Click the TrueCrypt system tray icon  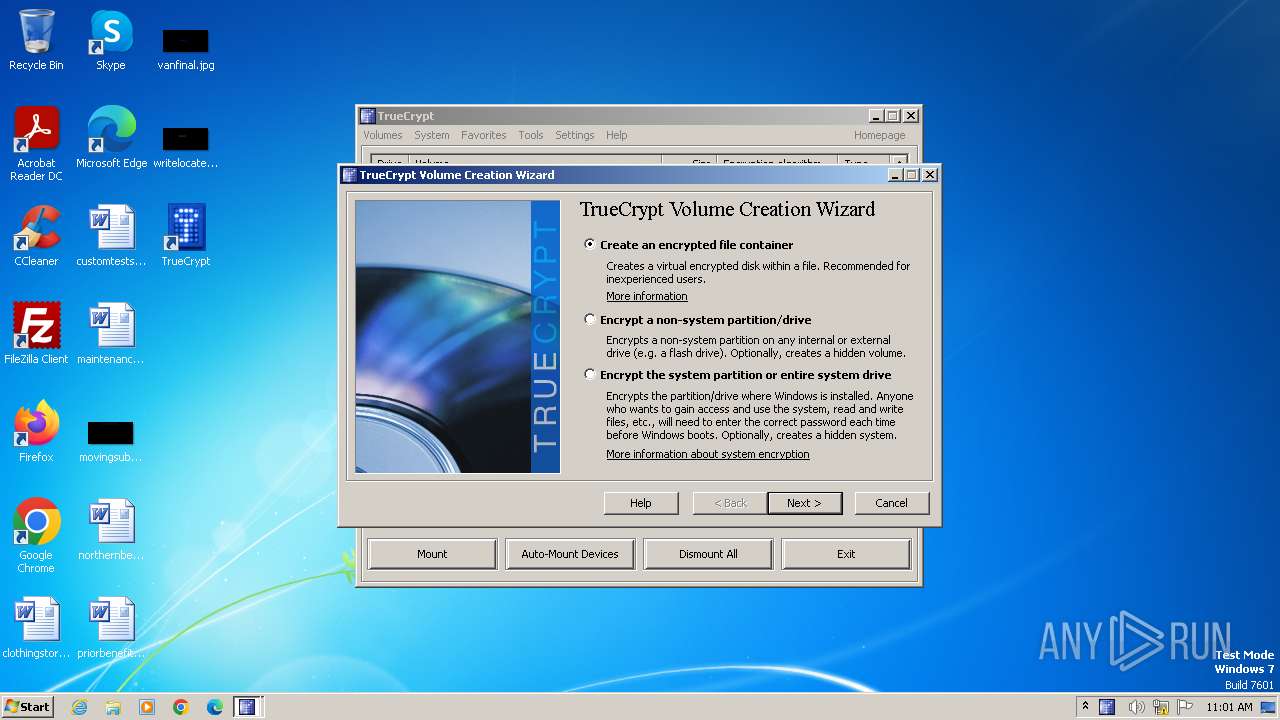pyautogui.click(x=1107, y=707)
